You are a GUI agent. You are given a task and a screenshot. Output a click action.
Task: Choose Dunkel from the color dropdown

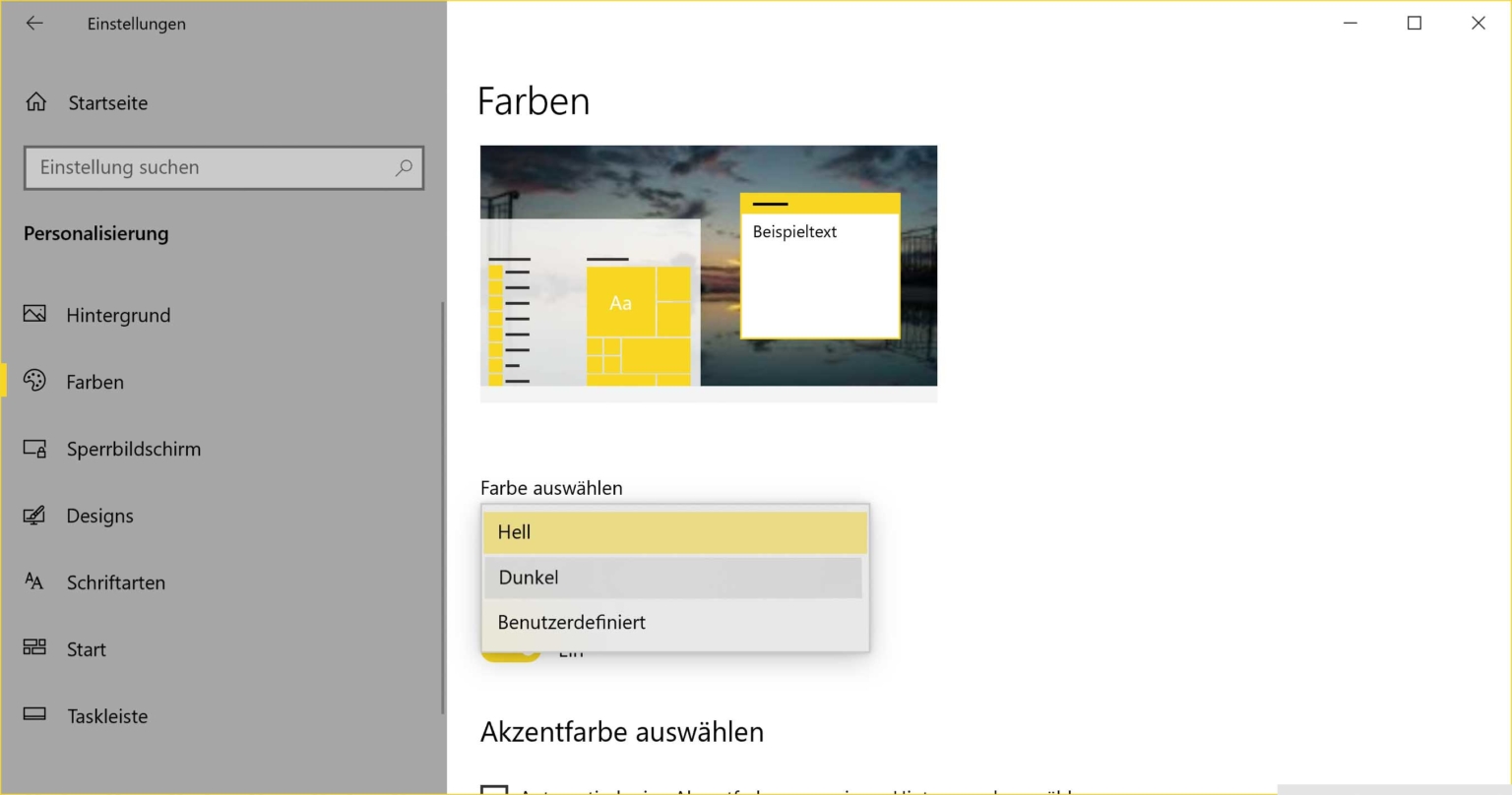pos(674,577)
